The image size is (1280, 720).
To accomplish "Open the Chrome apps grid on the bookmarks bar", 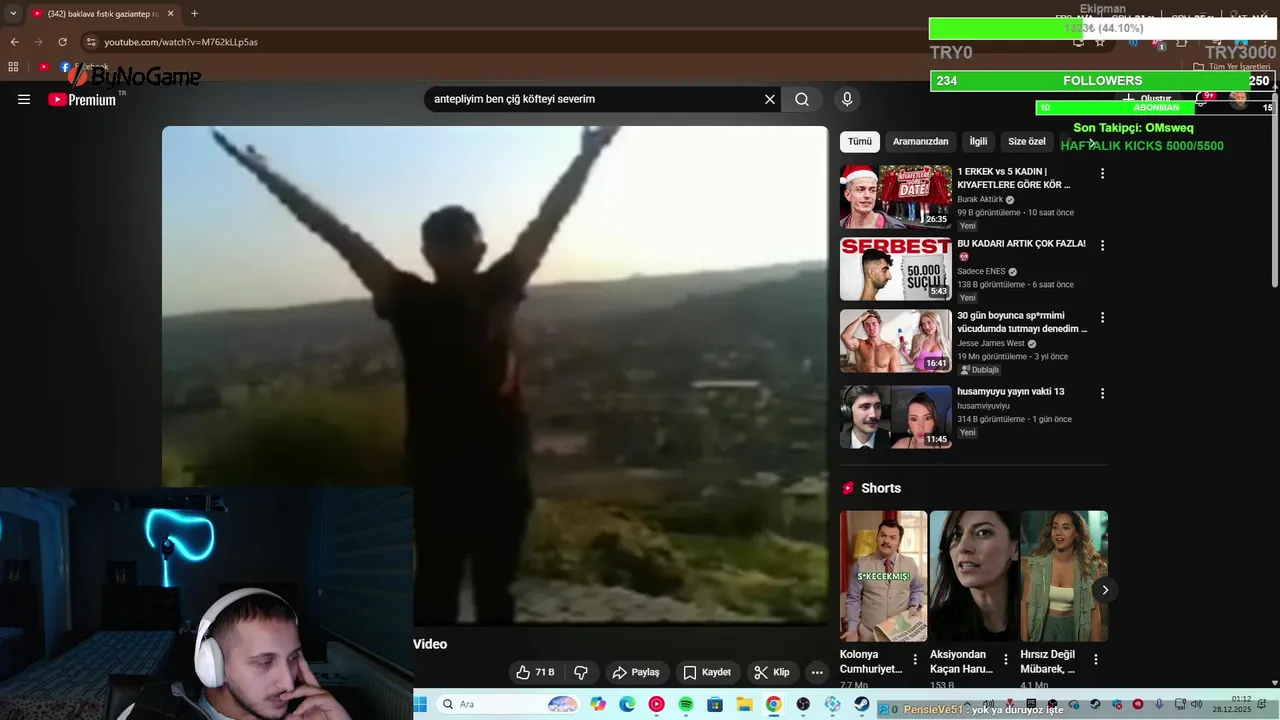I will pyautogui.click(x=13, y=67).
